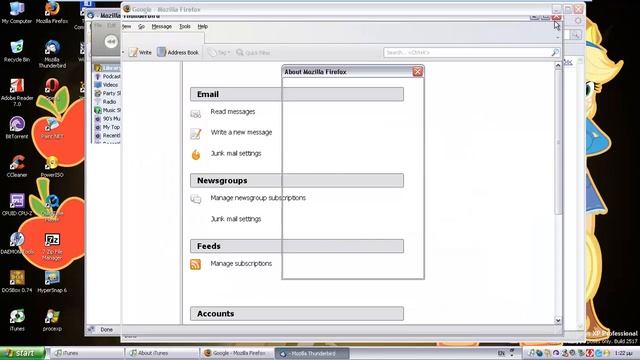Launch iTunes desktop shortcut
640x360 pixels.
pyautogui.click(x=17, y=319)
